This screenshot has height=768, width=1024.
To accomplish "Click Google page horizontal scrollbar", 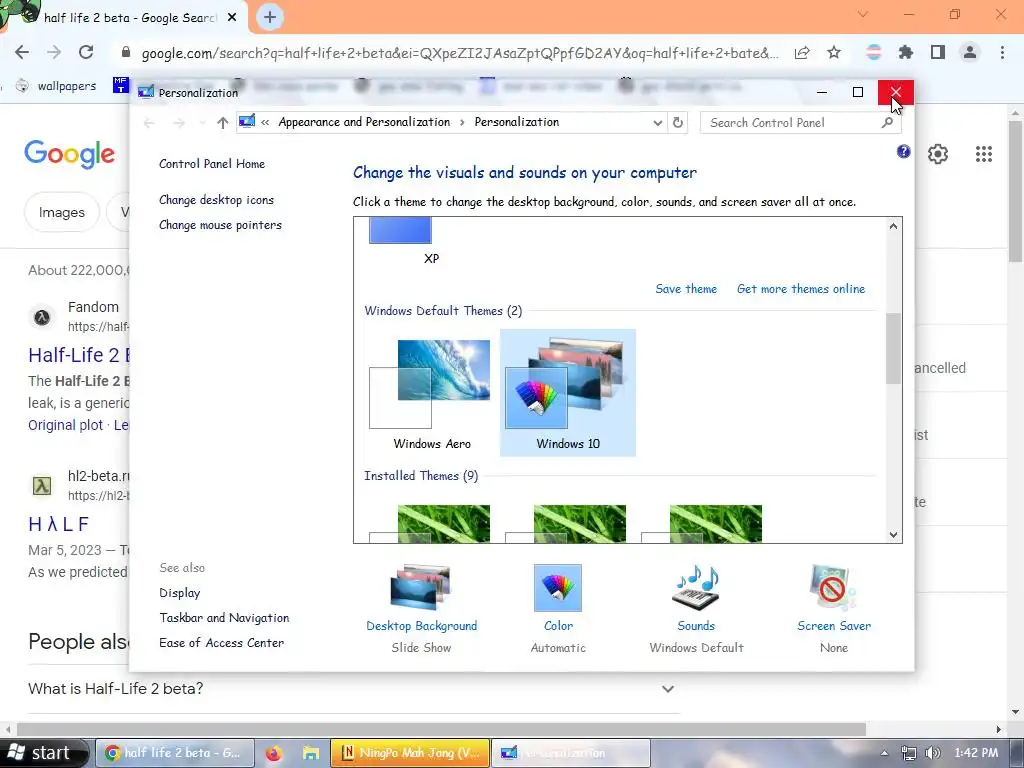I will pos(441,729).
